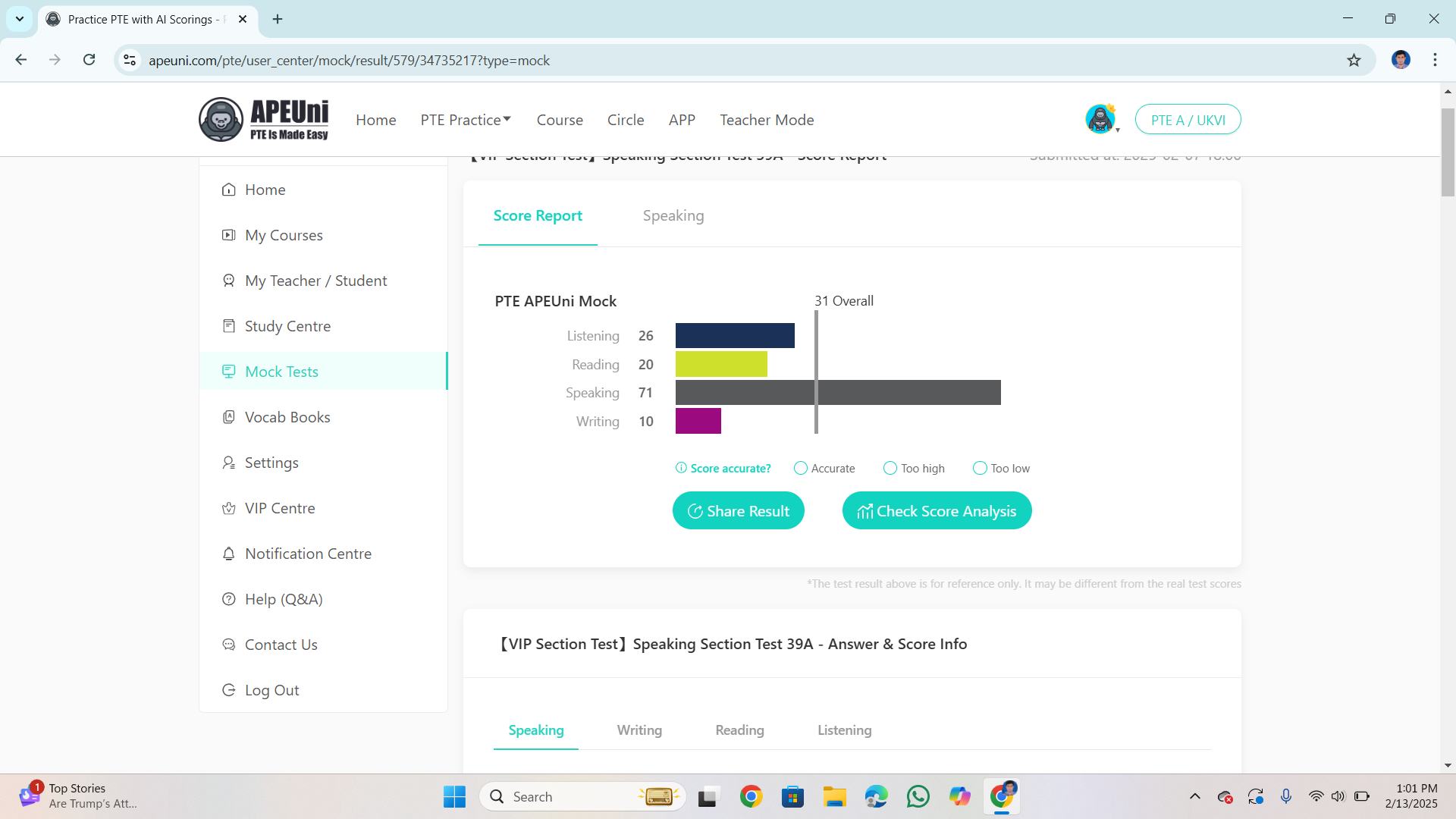Open Settings in the sidebar

(x=271, y=463)
